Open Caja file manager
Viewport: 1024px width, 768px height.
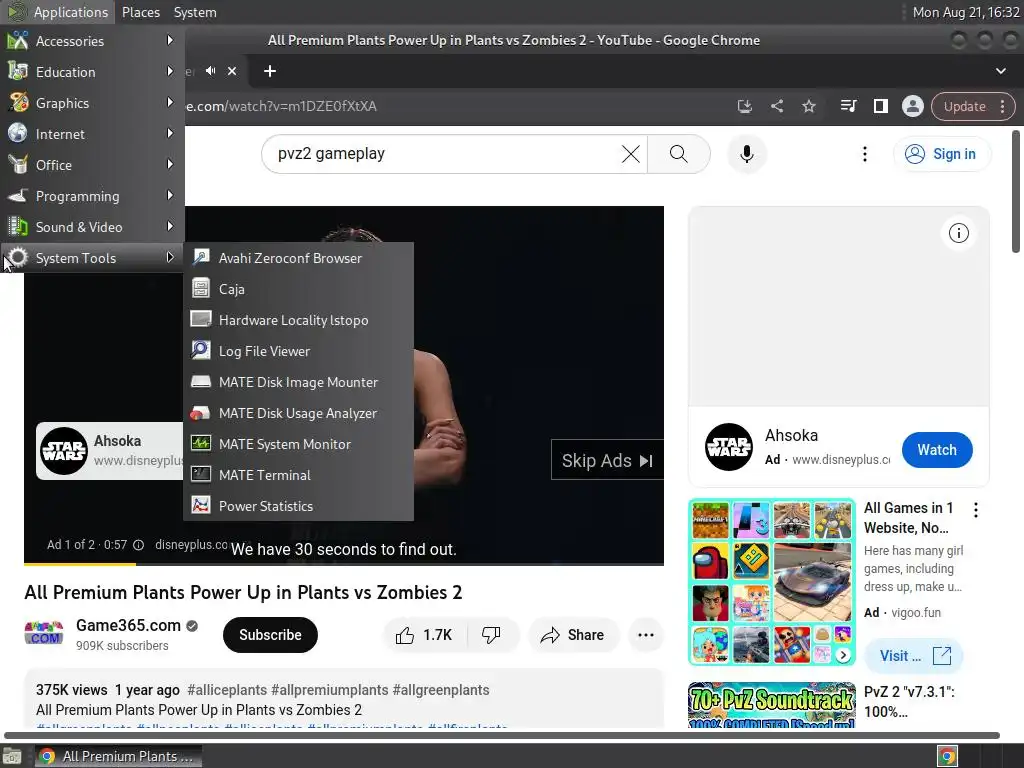click(x=298, y=289)
